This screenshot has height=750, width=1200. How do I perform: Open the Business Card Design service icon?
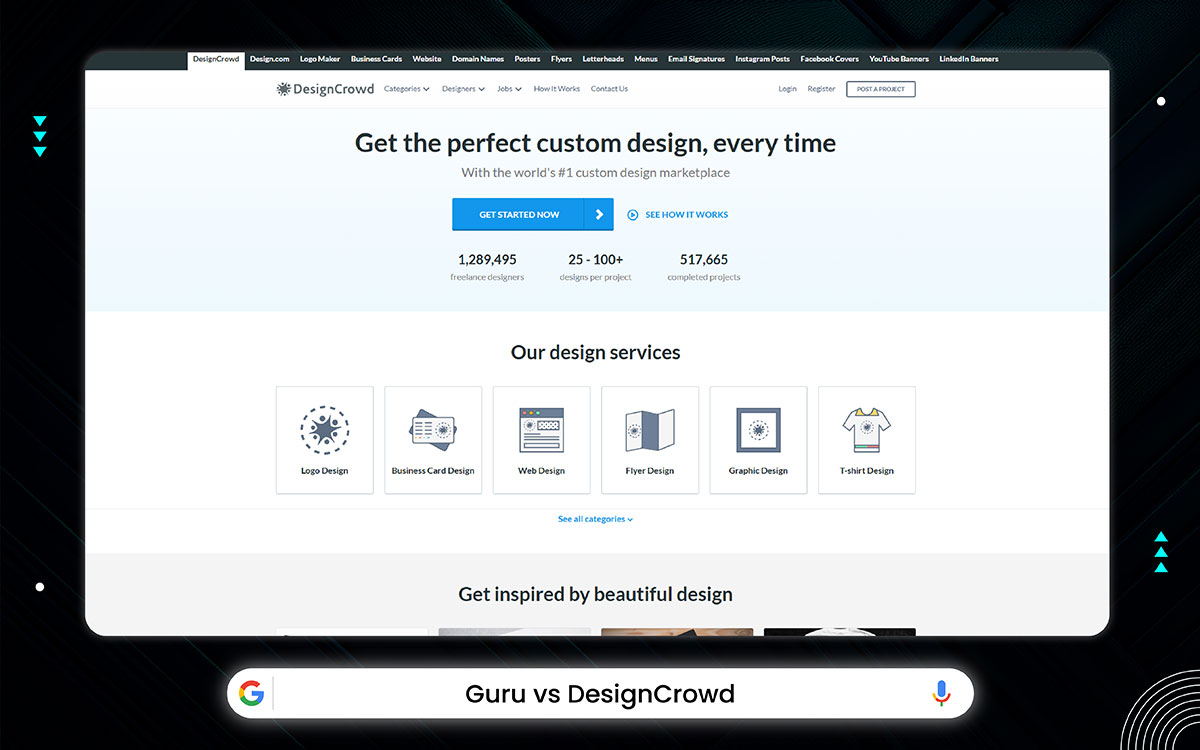(433, 430)
